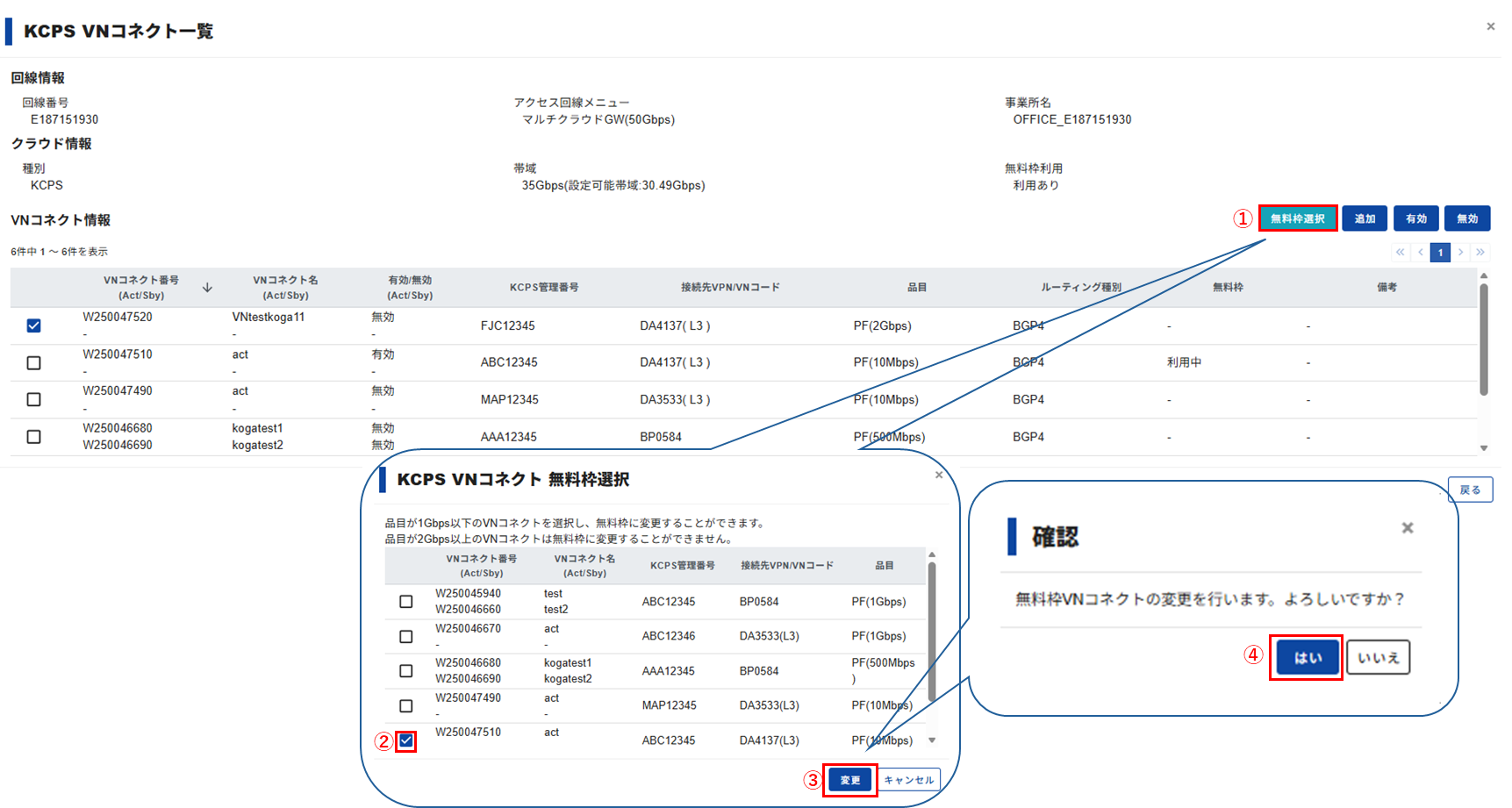Image resolution: width=1512 pixels, height=808 pixels.
Task: Toggle checked W250047510 box in 無料枠選択 dialog
Action: 405,740
